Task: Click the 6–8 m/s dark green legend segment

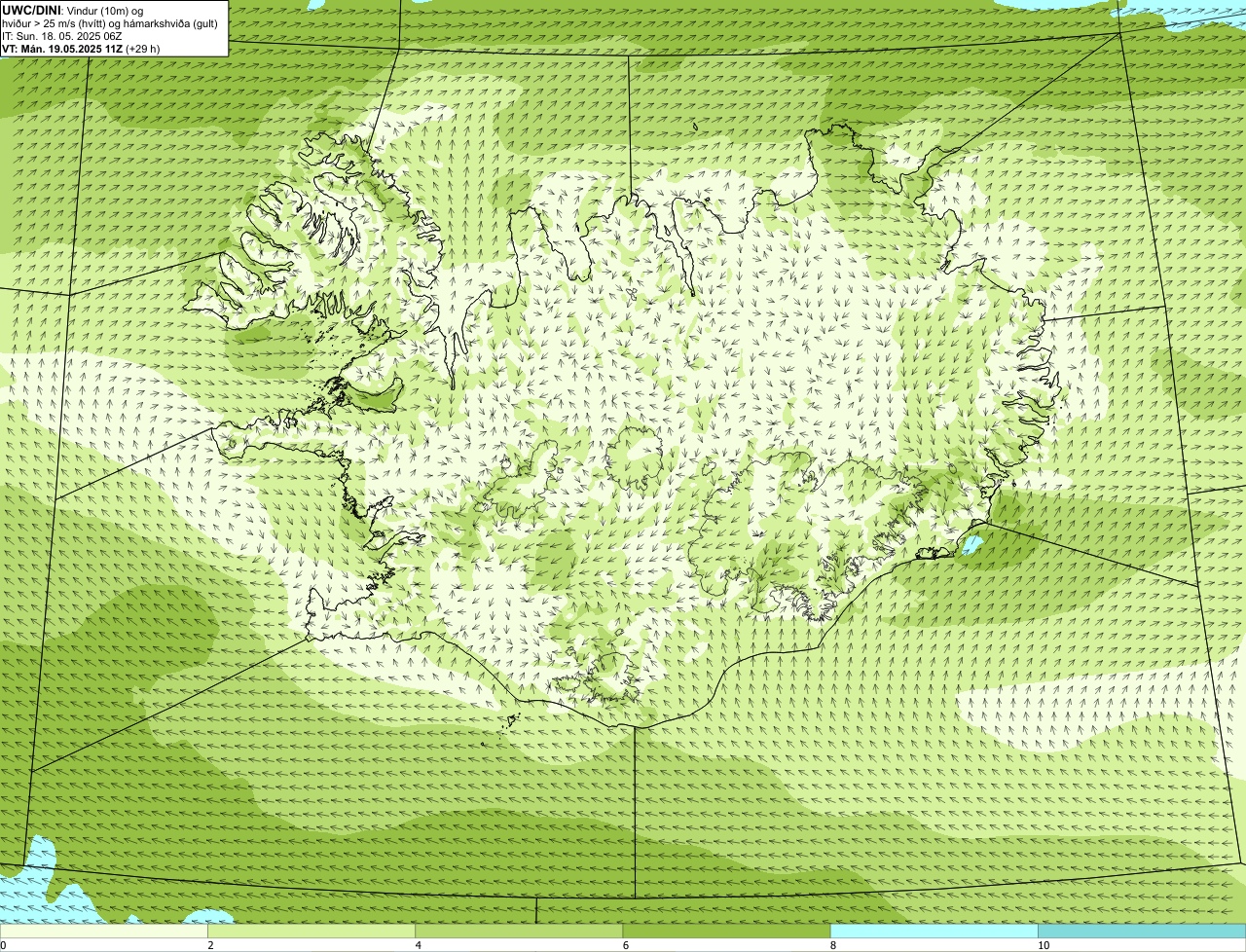Action: pyautogui.click(x=726, y=932)
